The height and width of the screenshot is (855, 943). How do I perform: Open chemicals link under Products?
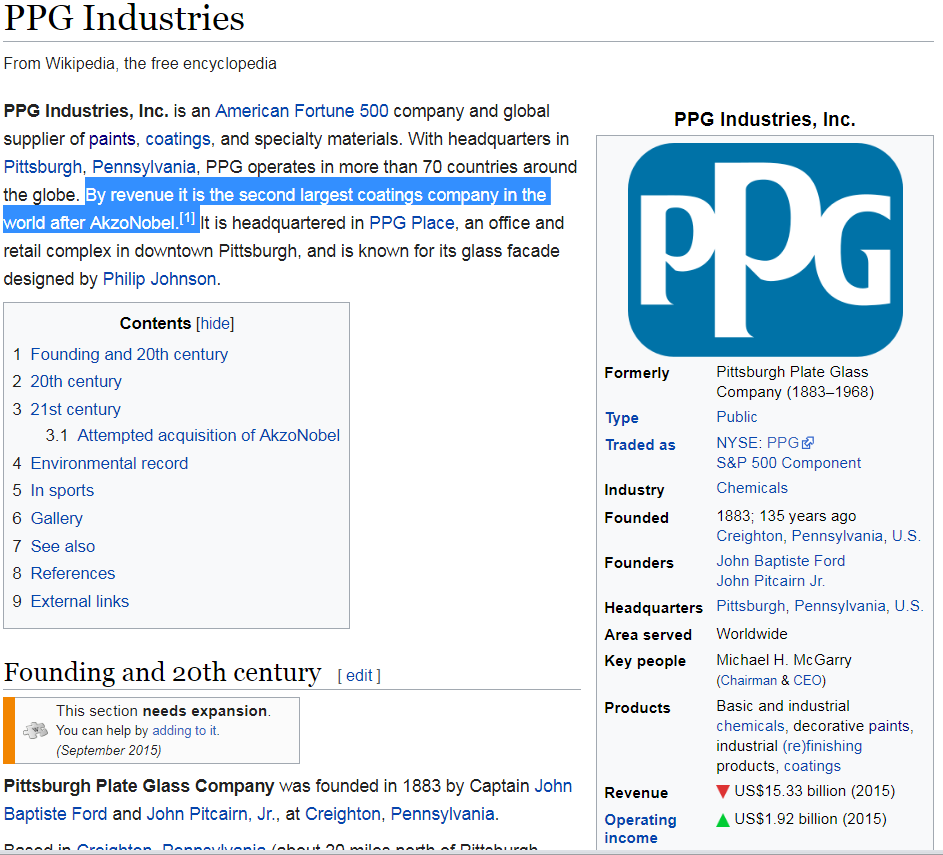pos(750,726)
